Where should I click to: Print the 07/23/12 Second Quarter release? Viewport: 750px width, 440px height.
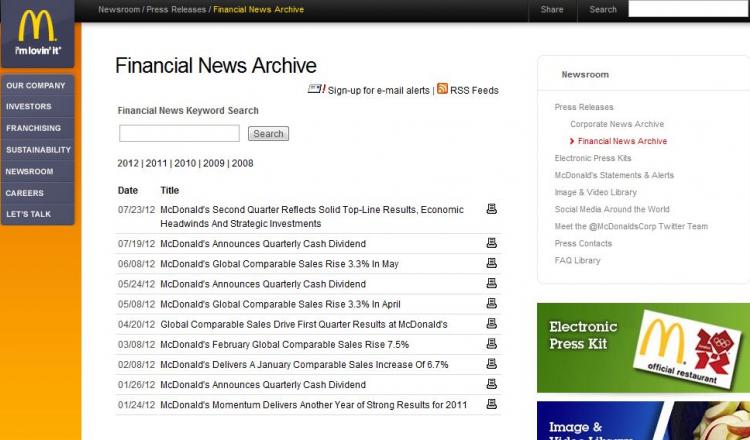pos(491,209)
